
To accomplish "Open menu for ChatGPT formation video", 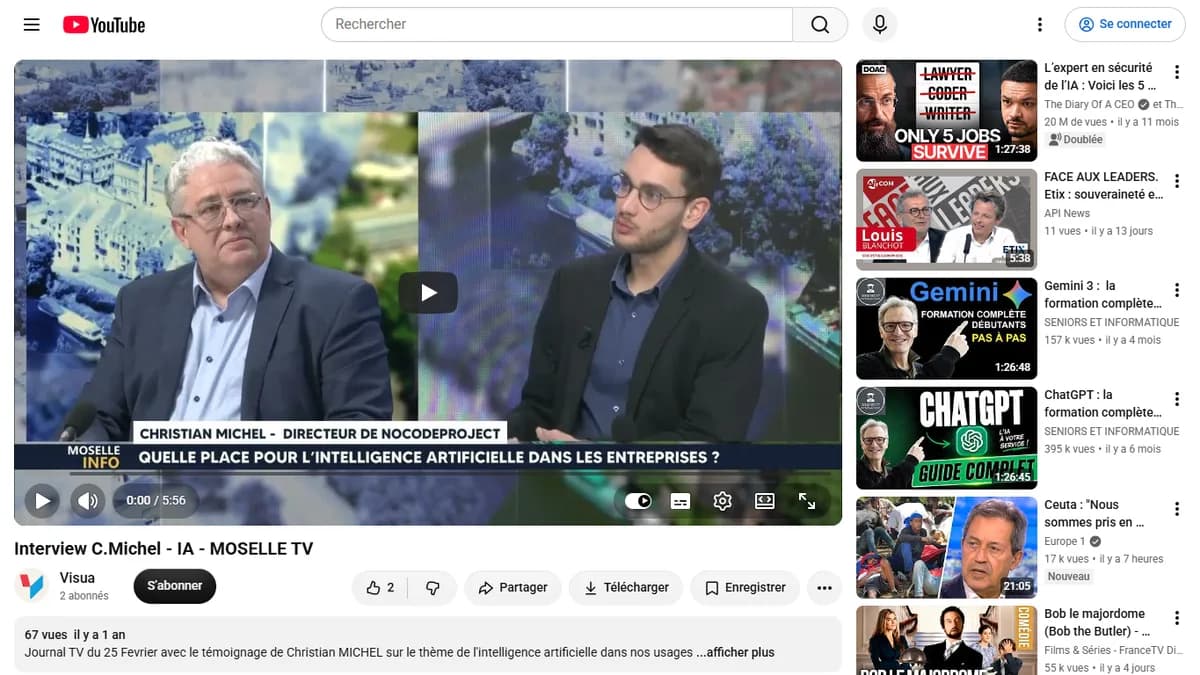I will pyautogui.click(x=1177, y=399).
